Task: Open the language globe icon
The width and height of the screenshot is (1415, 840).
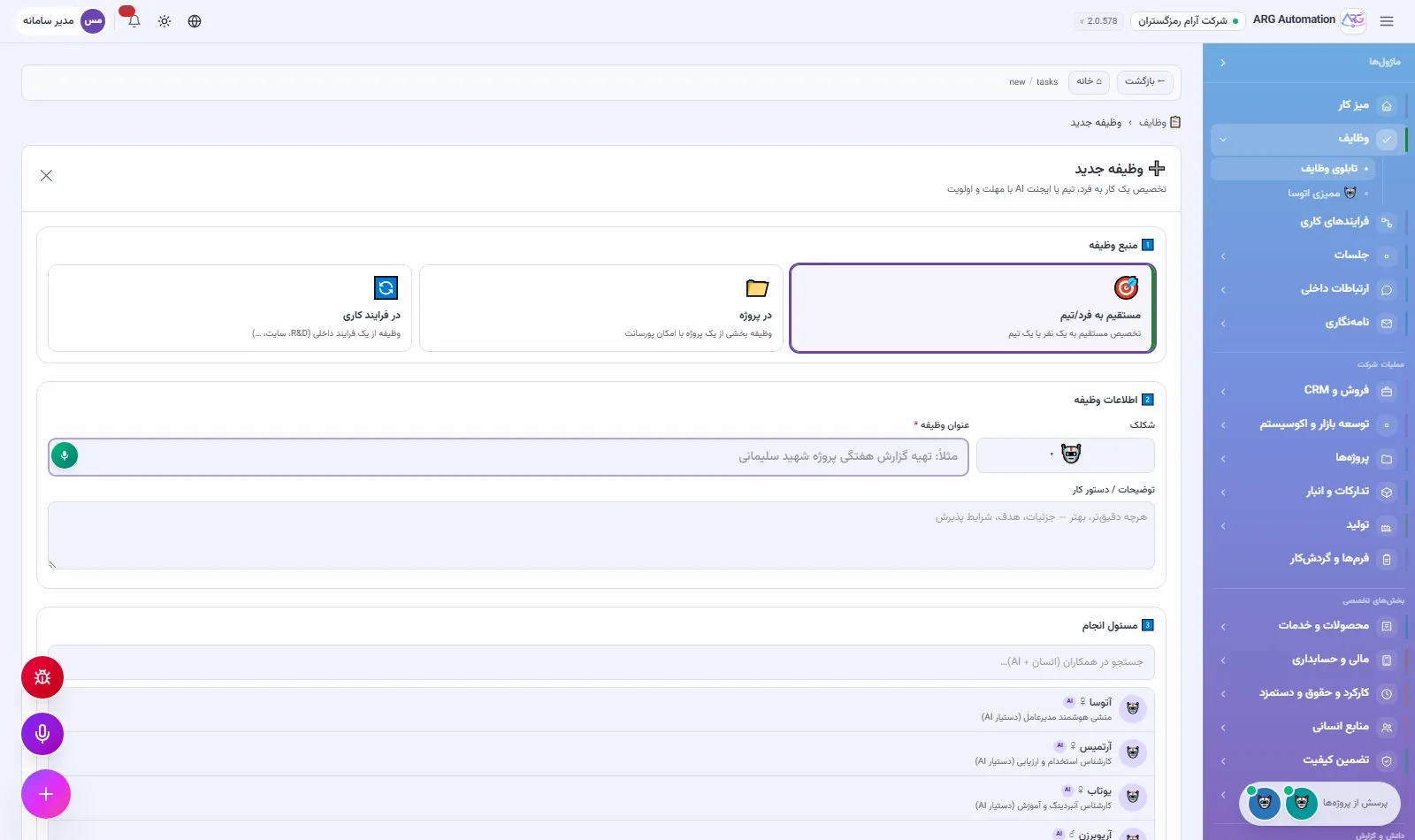Action: (195, 21)
